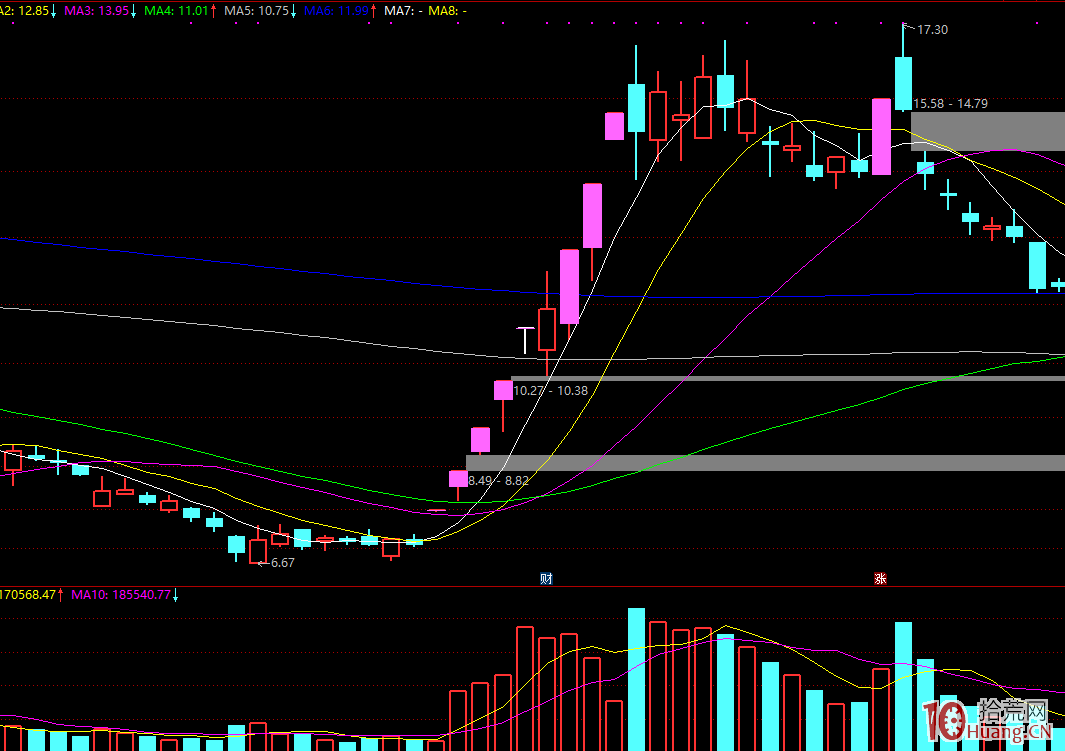Click the 财 financial info marker
The image size is (1065, 751).
(x=546, y=579)
